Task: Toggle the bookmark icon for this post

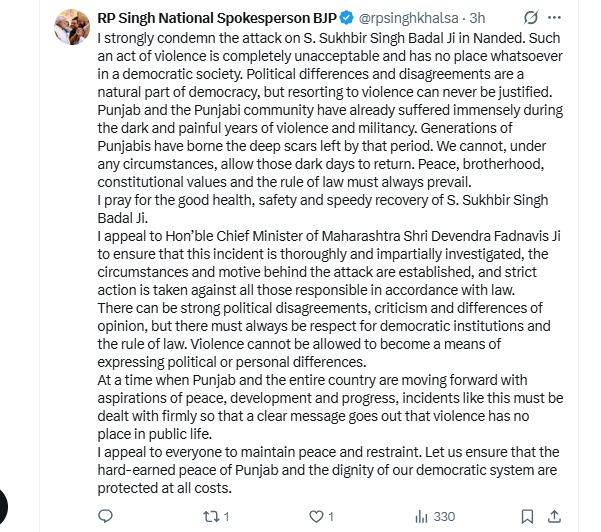Action: point(527,517)
